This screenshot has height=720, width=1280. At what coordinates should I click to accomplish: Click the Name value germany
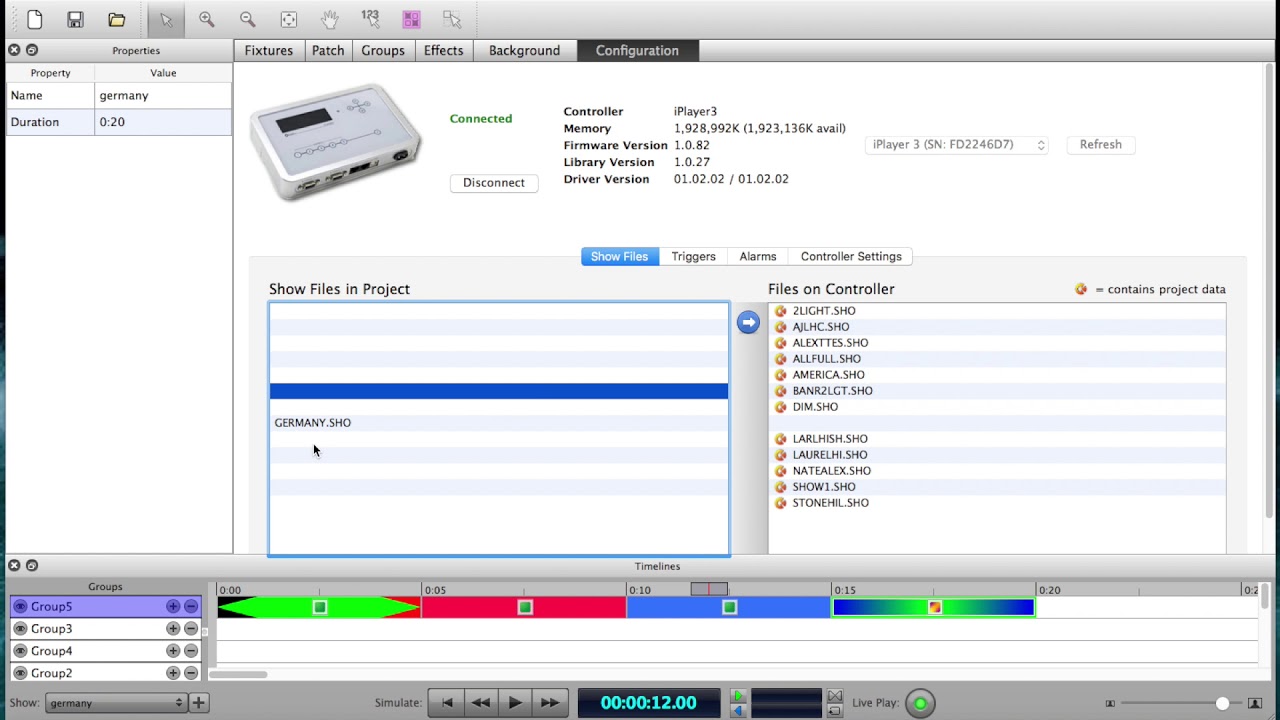pos(164,96)
